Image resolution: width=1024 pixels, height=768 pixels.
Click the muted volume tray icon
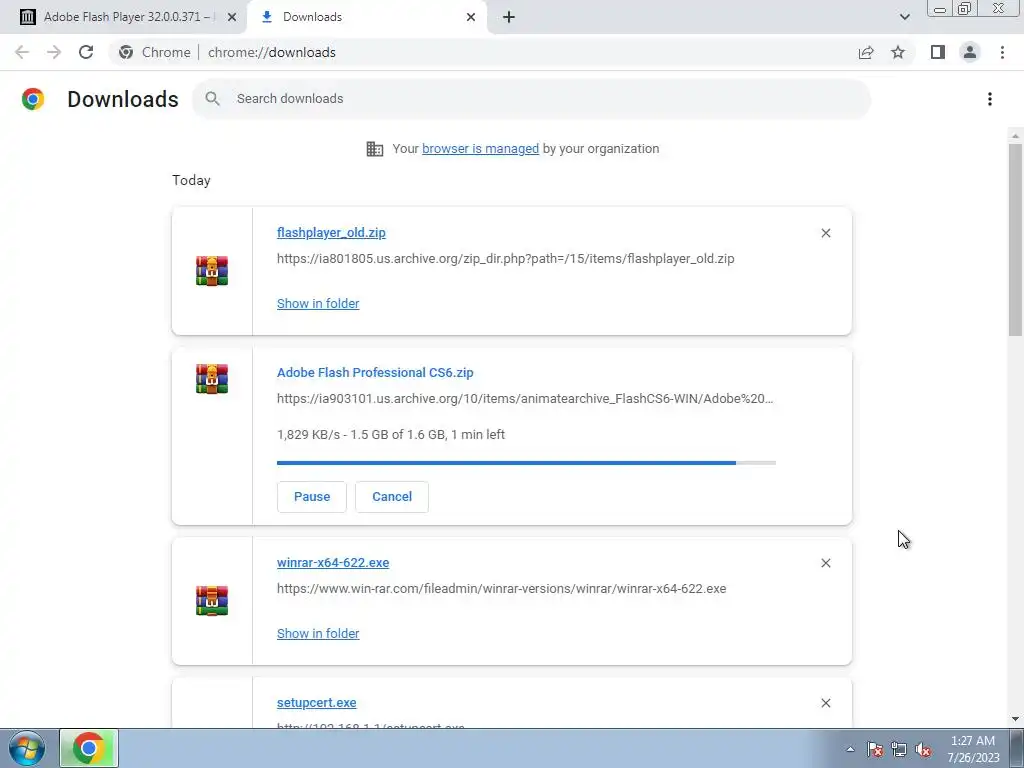[923, 749]
